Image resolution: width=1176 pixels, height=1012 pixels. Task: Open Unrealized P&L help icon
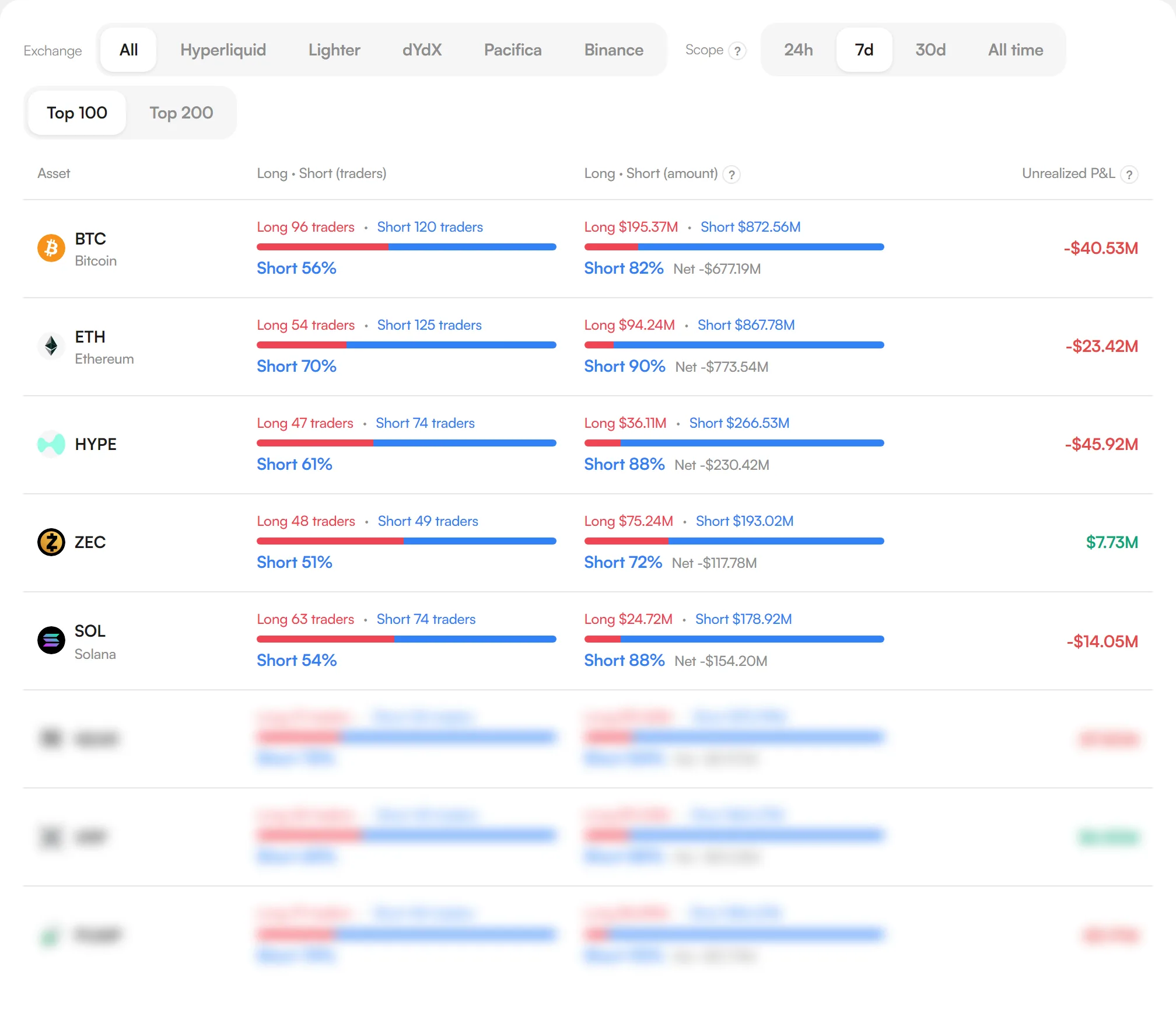(1129, 175)
